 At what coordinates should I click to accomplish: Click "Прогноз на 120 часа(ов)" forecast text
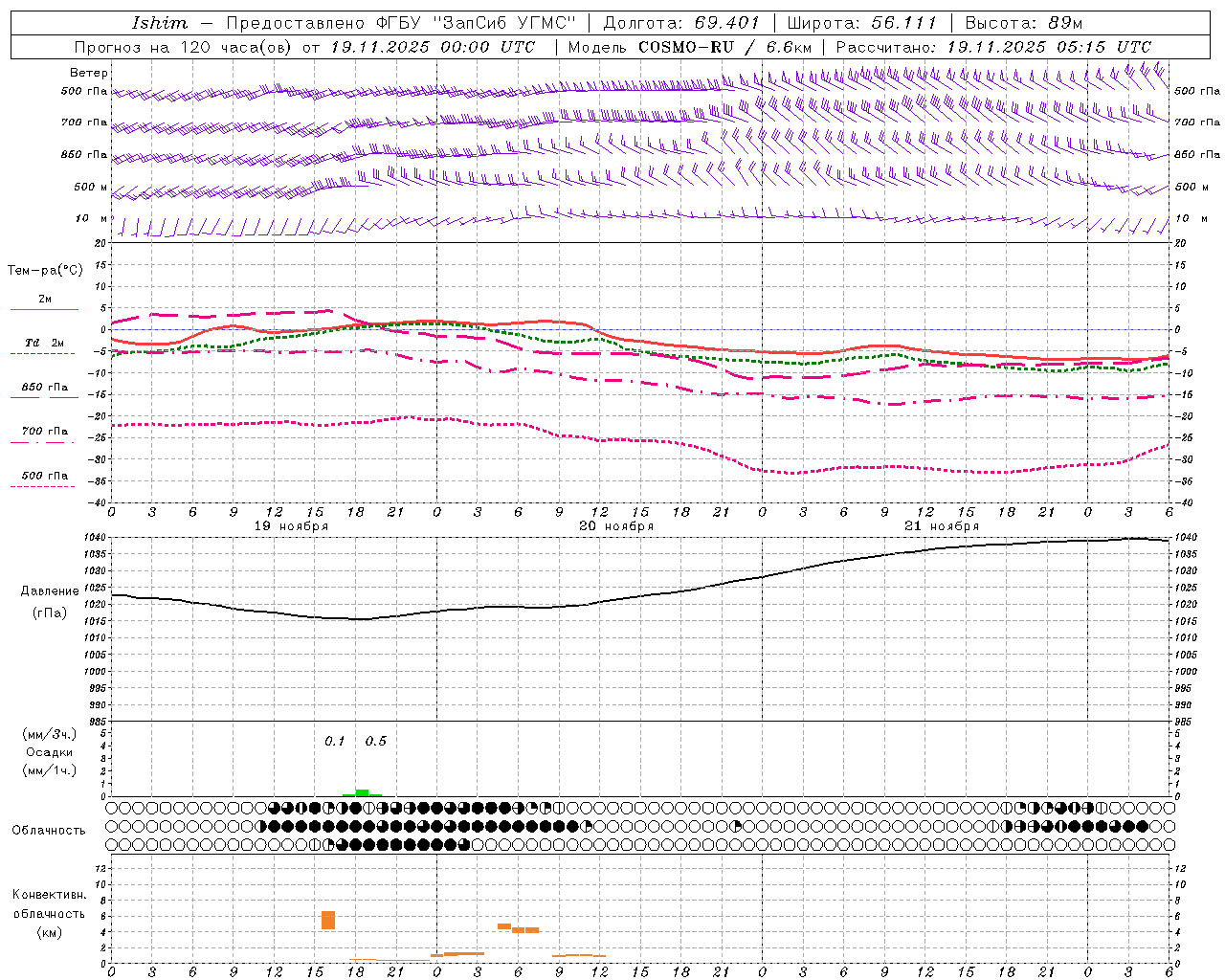(185, 47)
